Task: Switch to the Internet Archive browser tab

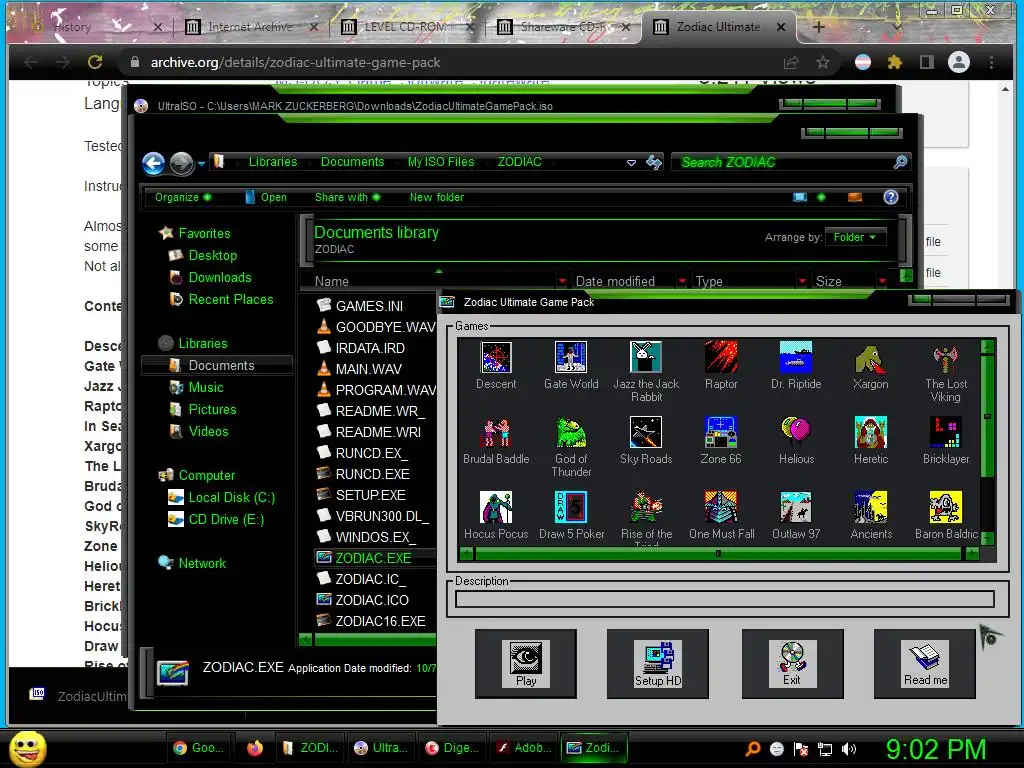Action: click(250, 27)
